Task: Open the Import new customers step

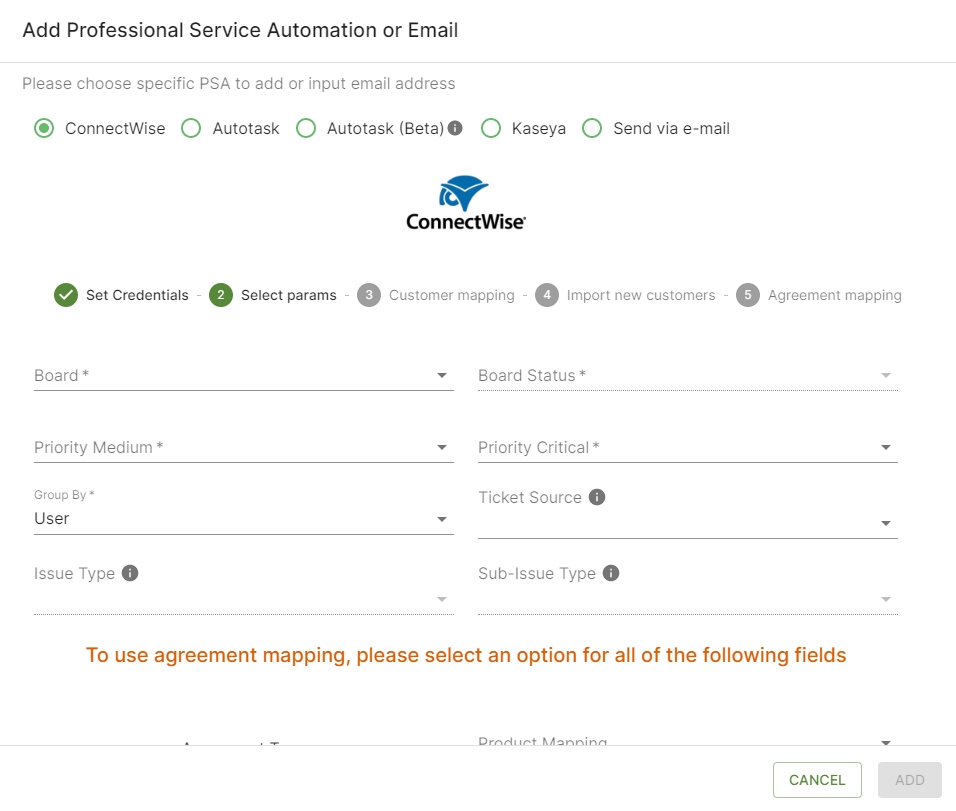Action: point(546,295)
